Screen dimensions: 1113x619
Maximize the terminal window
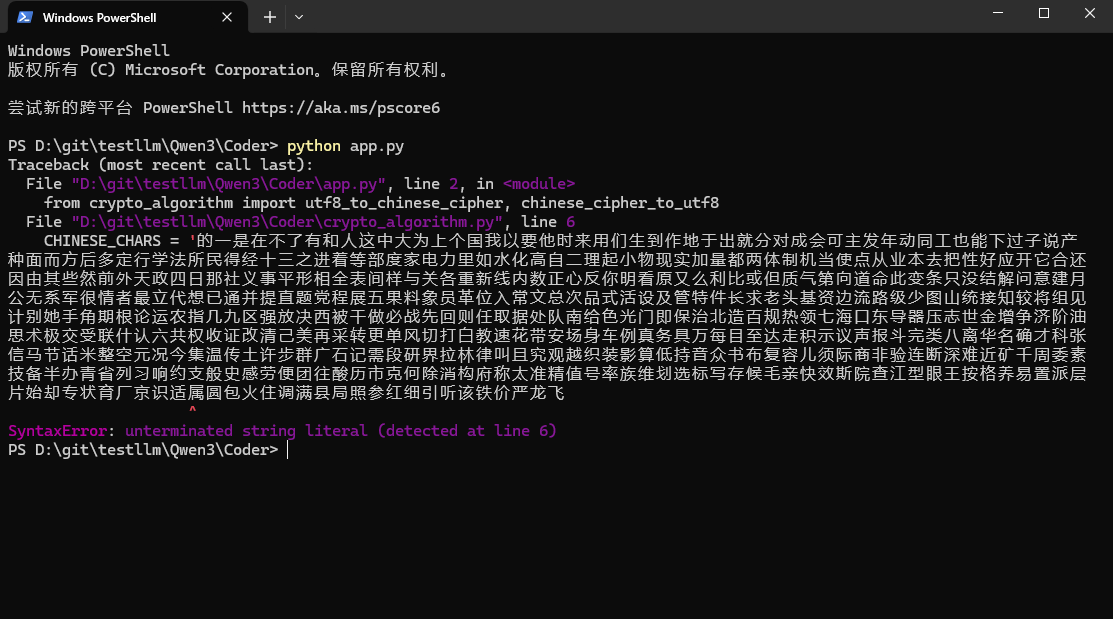click(x=1044, y=13)
